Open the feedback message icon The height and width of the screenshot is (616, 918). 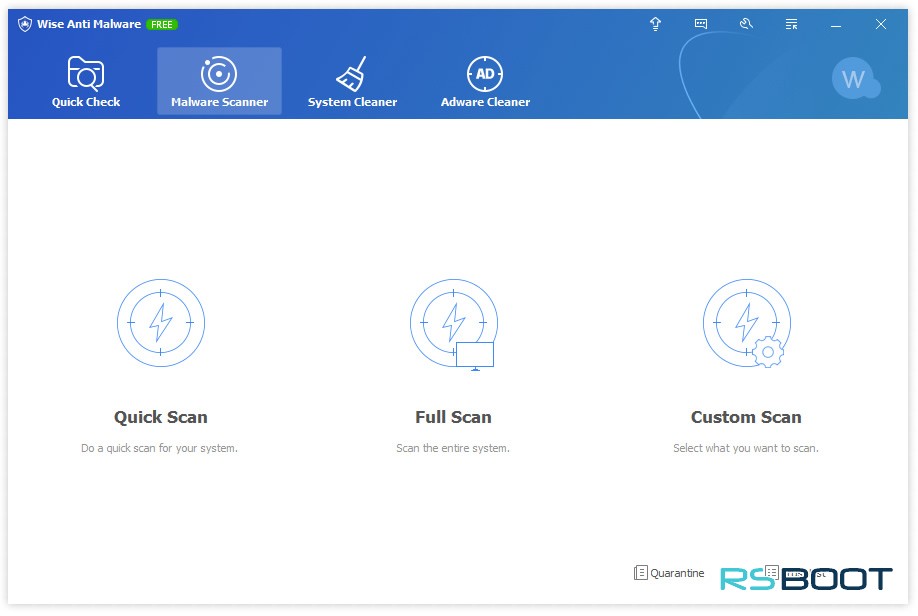click(x=701, y=24)
